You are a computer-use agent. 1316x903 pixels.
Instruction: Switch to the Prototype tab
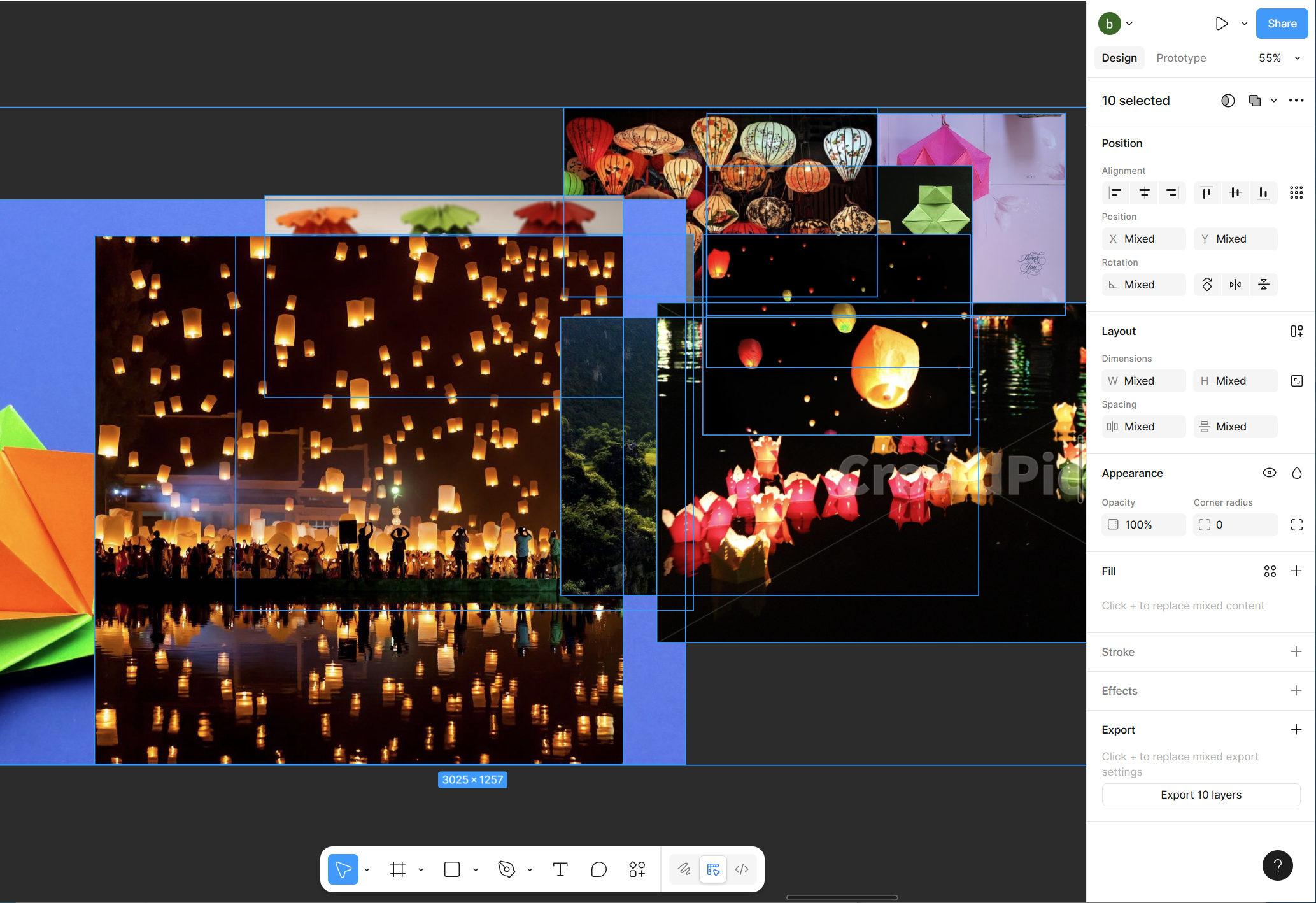pyautogui.click(x=1181, y=58)
